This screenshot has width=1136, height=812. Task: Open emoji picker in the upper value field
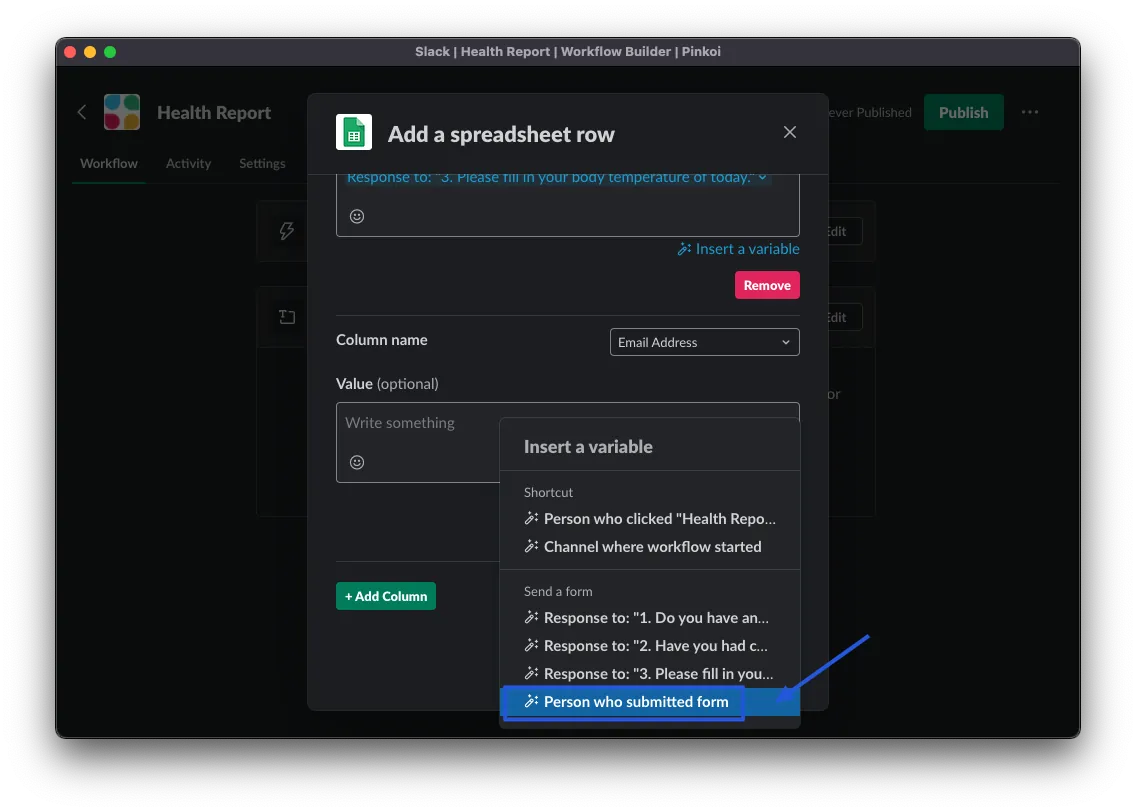[x=357, y=216]
